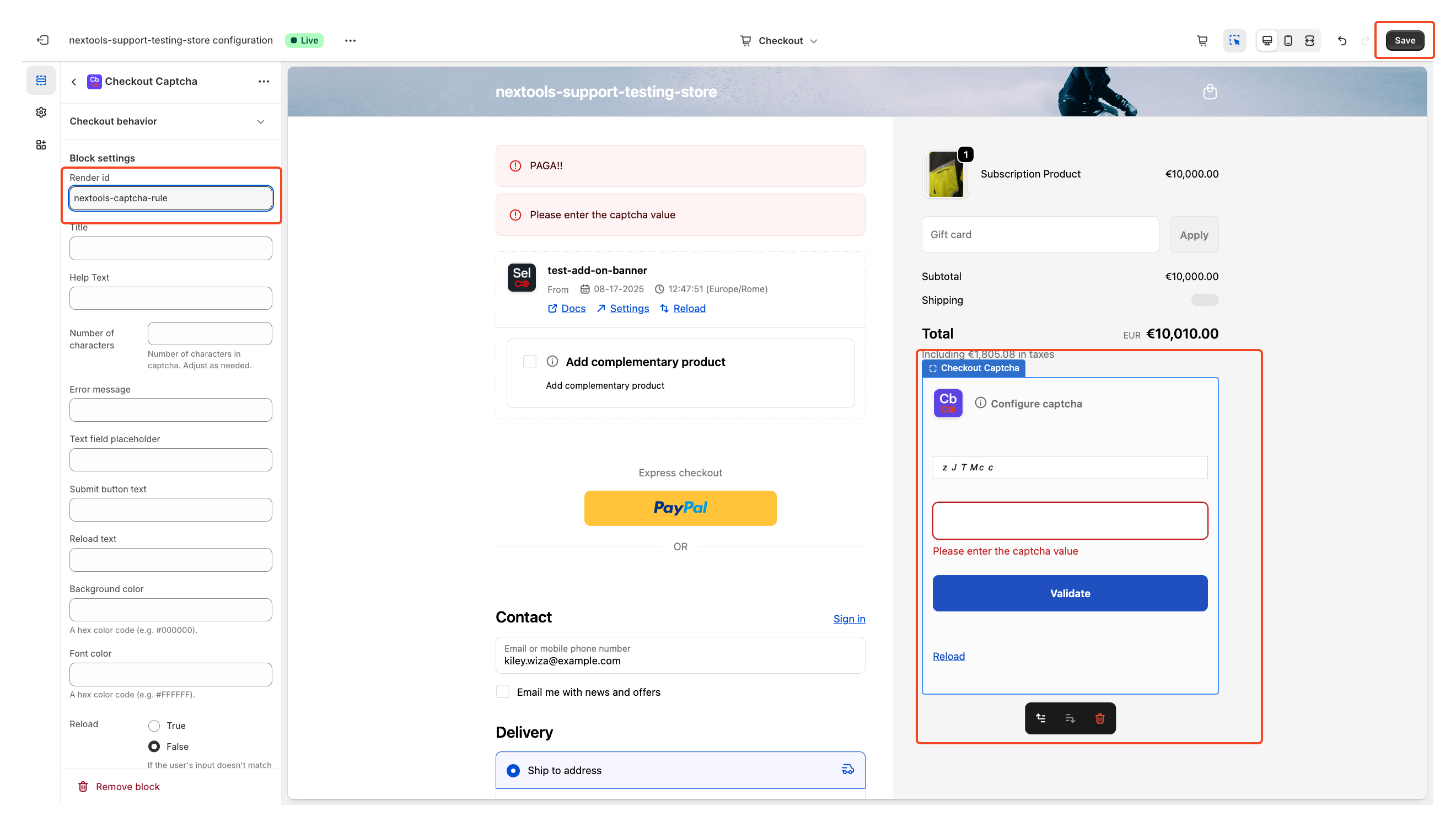Image resolution: width=1456 pixels, height=827 pixels.
Task: Click the undo arrow icon
Action: click(1342, 40)
